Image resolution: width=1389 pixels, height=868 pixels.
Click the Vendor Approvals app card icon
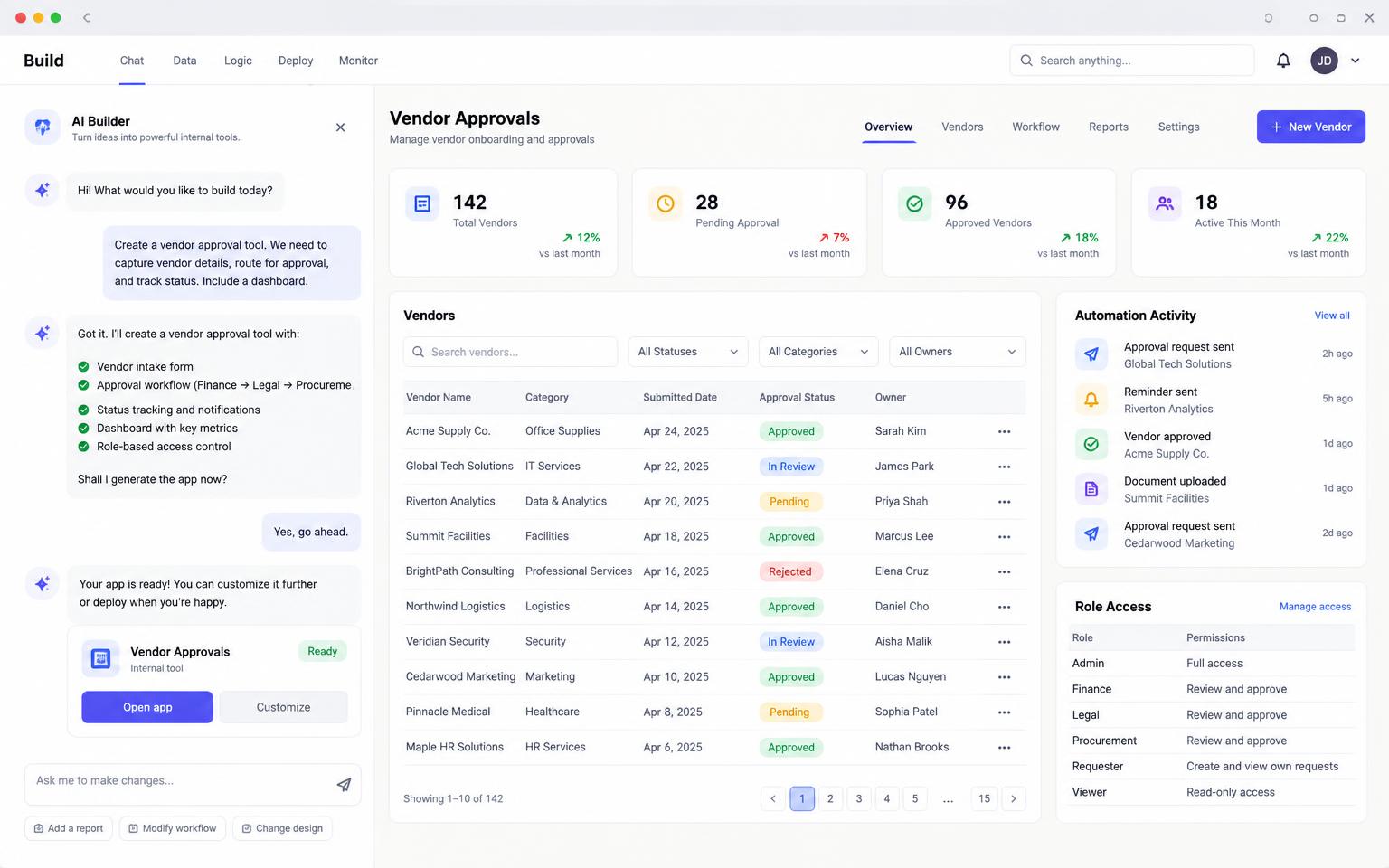coord(101,659)
